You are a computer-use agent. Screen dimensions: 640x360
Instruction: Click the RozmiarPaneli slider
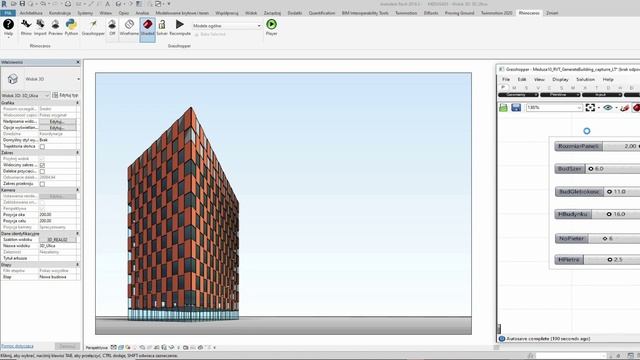(x=597, y=146)
